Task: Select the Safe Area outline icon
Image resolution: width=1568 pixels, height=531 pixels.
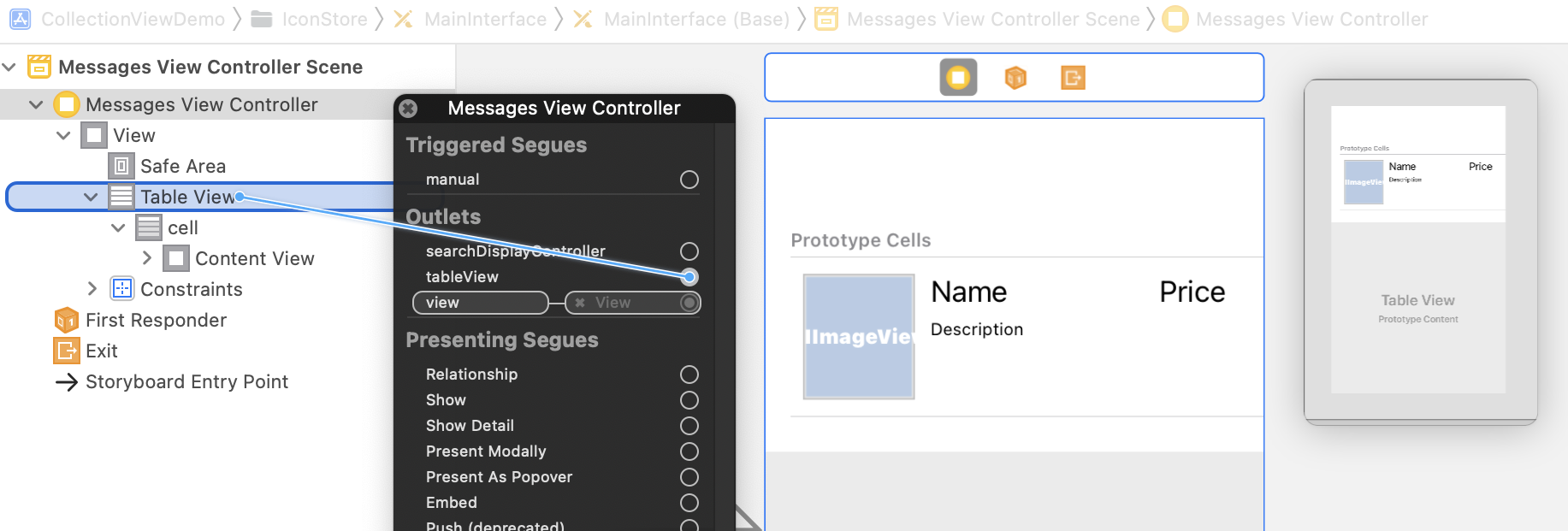Action: [121, 166]
